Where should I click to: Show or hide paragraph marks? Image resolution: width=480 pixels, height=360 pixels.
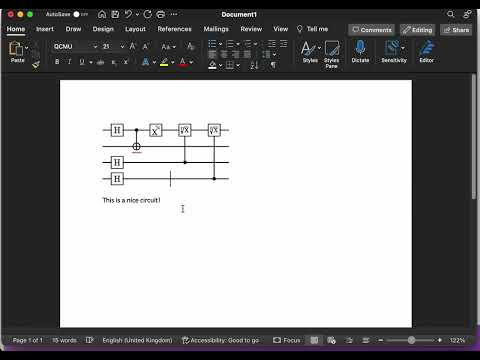pos(273,65)
